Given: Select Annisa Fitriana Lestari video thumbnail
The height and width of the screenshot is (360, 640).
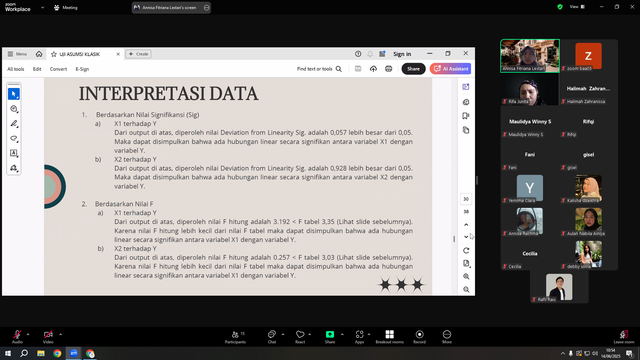Looking at the screenshot, I should click(530, 56).
